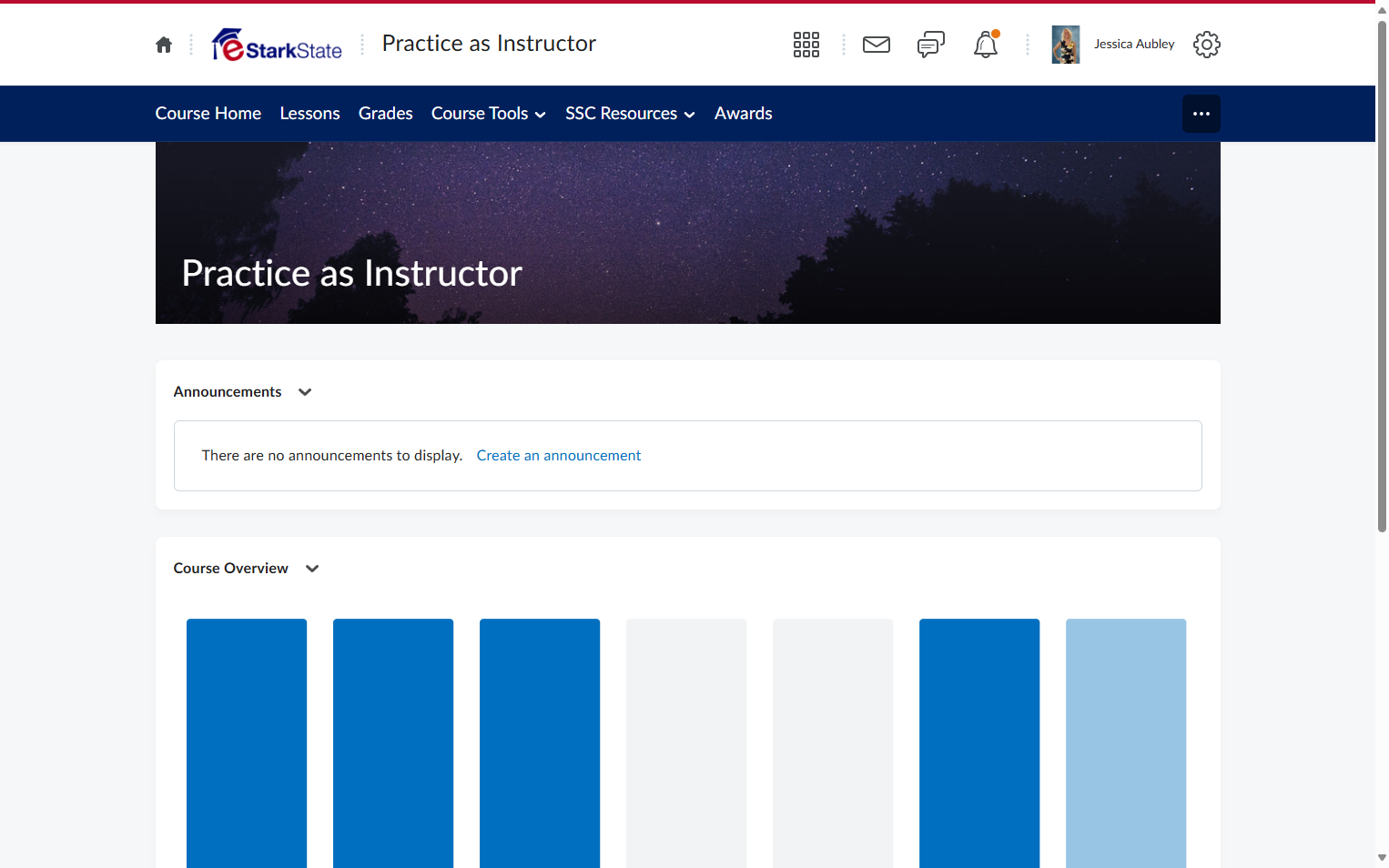Open subscription alerts chat bubble icon
Image resolution: width=1389 pixels, height=868 pixels.
[931, 45]
